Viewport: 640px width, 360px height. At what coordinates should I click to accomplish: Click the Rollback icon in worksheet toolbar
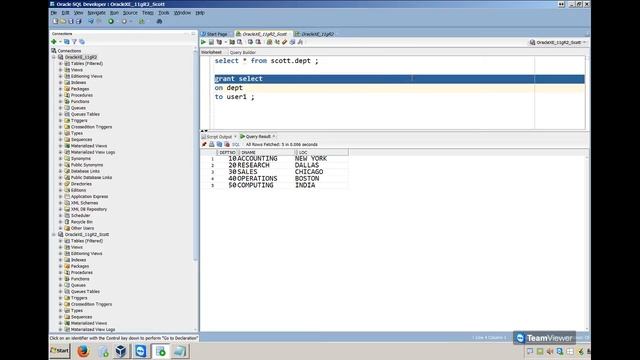click(x=258, y=42)
